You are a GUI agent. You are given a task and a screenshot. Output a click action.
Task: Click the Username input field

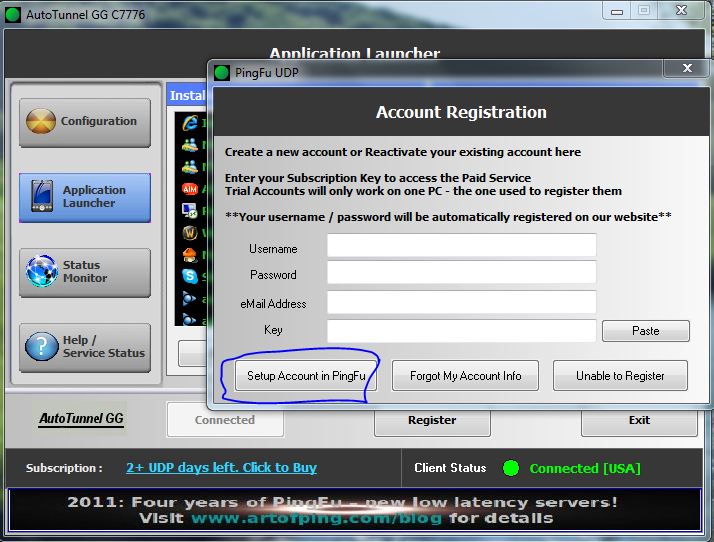462,245
